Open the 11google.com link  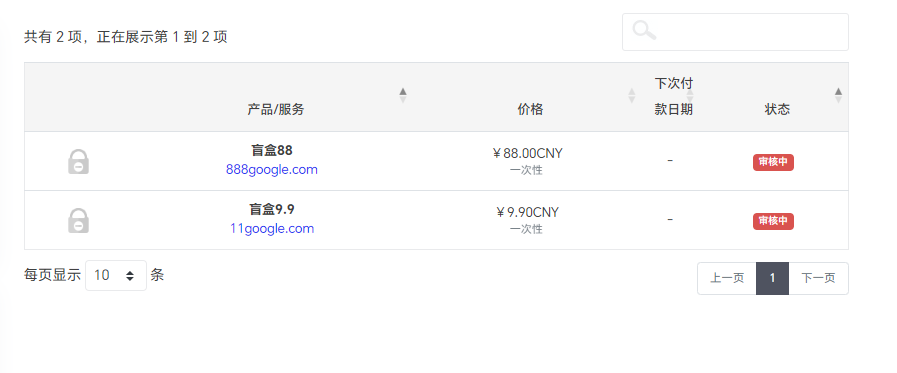[x=272, y=229]
